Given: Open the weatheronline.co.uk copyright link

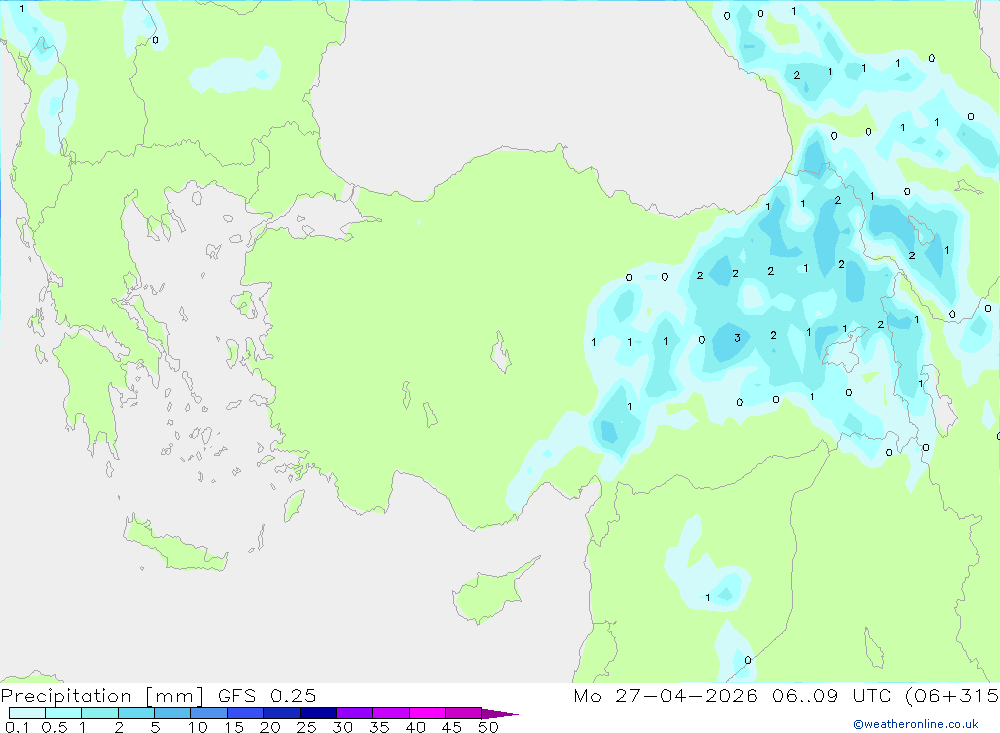Looking at the screenshot, I should (916, 724).
